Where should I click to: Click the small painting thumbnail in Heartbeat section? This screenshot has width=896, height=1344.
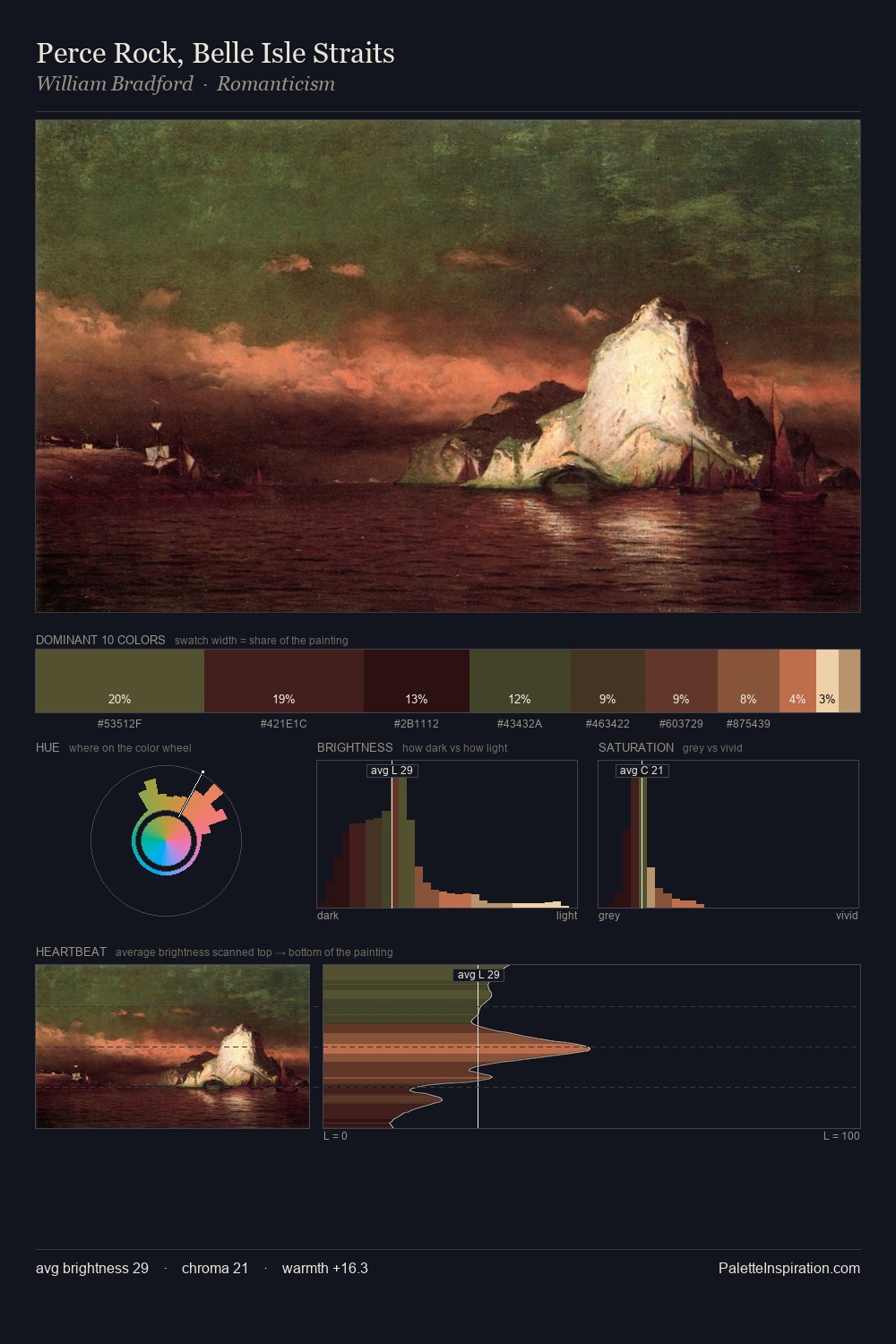click(x=172, y=1047)
